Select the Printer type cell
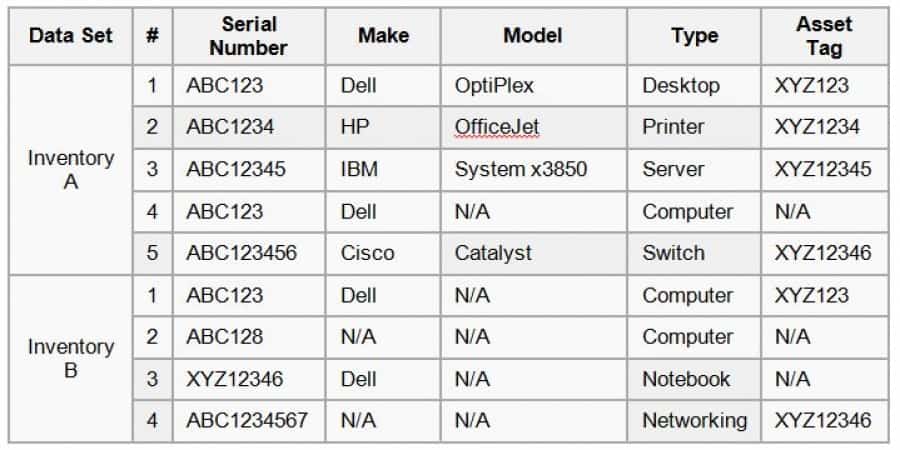 point(673,128)
